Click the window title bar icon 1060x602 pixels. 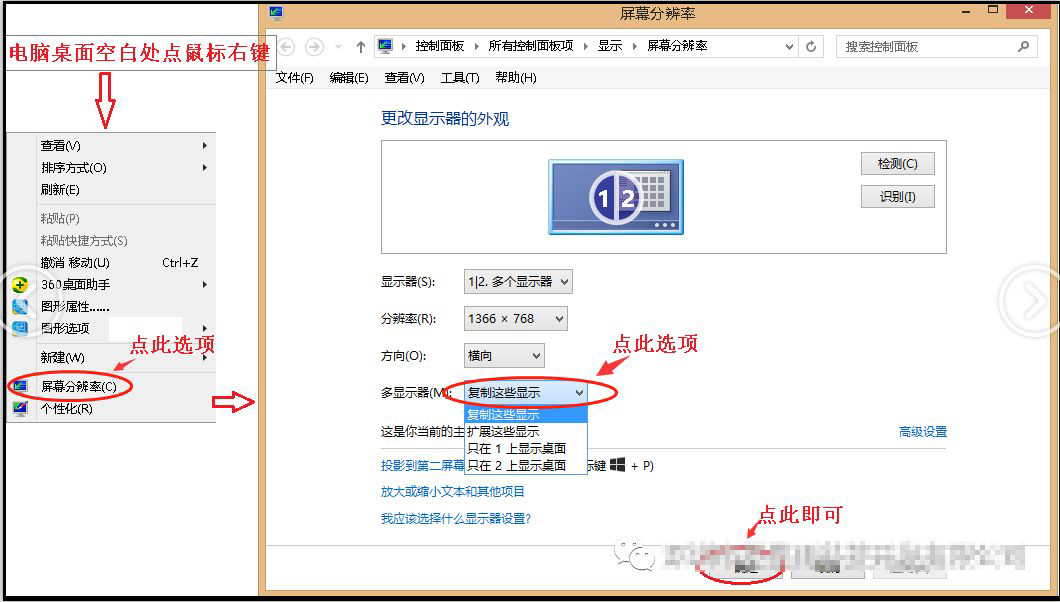(x=276, y=13)
